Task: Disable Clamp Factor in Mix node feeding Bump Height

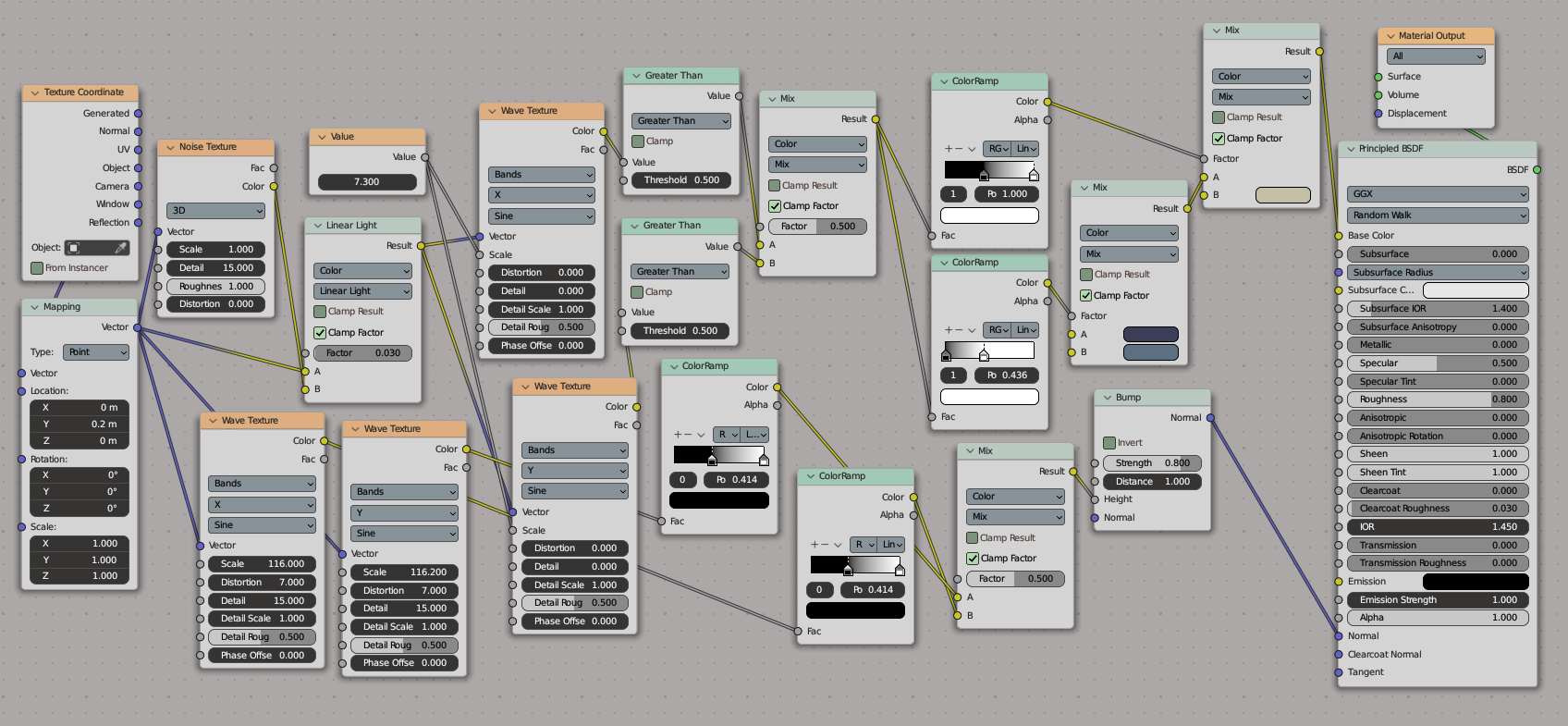Action: click(x=973, y=559)
